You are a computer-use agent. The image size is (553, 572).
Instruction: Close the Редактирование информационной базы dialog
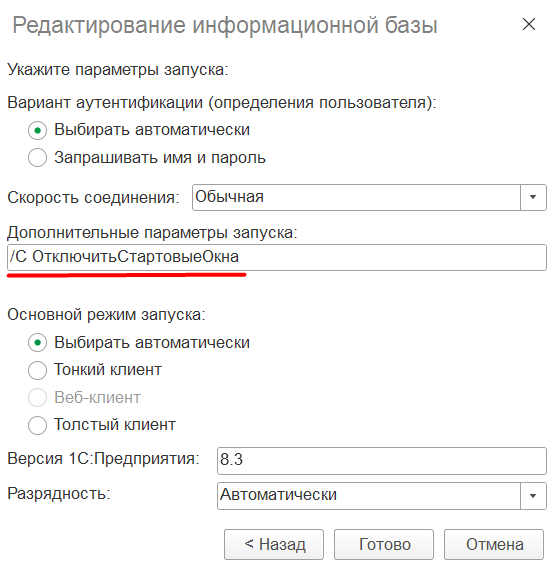point(529,24)
